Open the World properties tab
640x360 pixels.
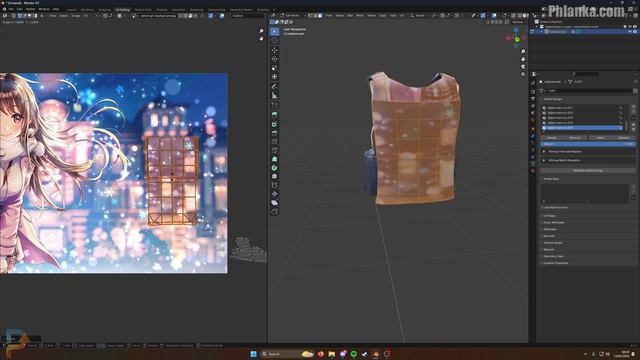533,120
